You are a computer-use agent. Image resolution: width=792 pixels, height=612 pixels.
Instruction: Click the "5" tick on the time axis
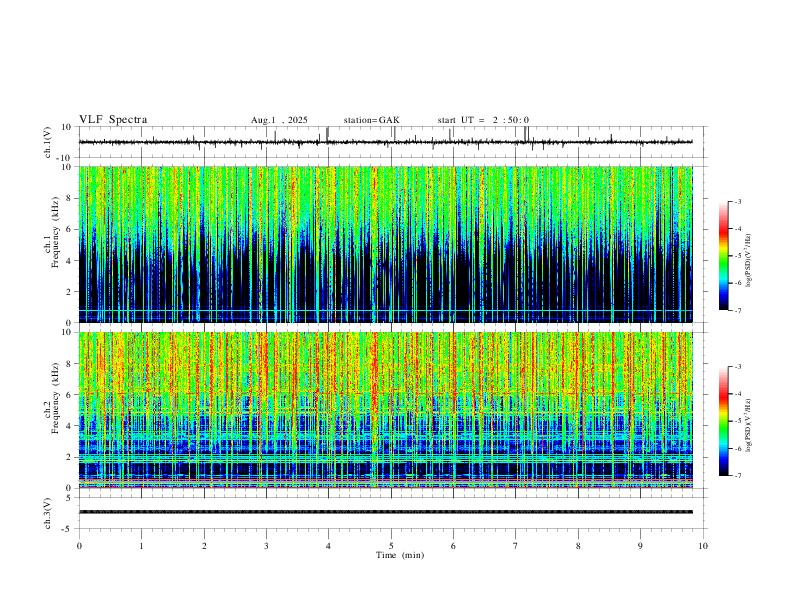click(x=391, y=546)
